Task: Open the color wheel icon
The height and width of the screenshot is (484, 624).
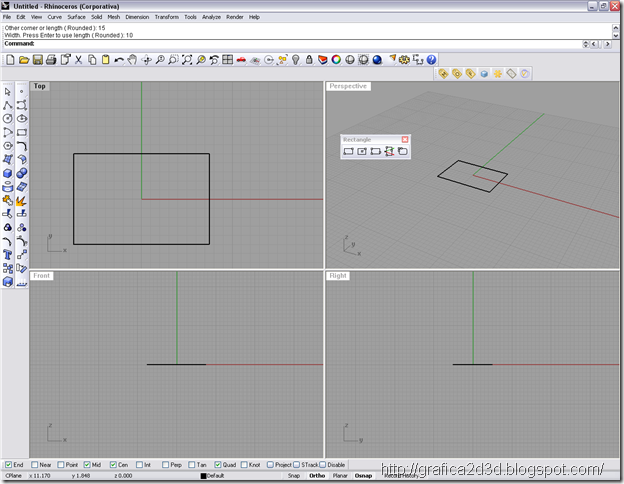Action: (x=336, y=60)
